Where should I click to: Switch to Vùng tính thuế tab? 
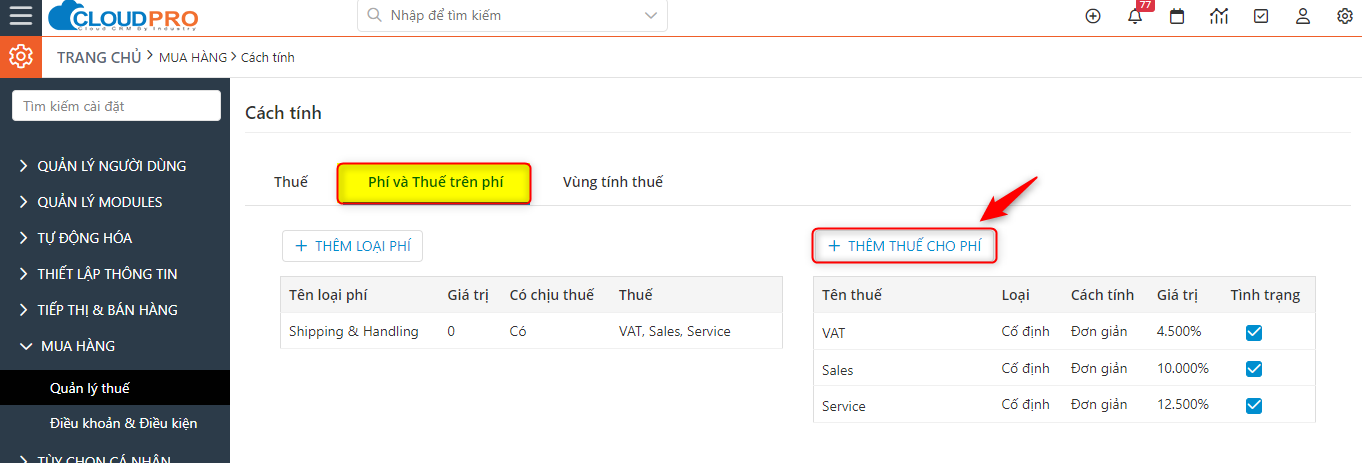[613, 182]
